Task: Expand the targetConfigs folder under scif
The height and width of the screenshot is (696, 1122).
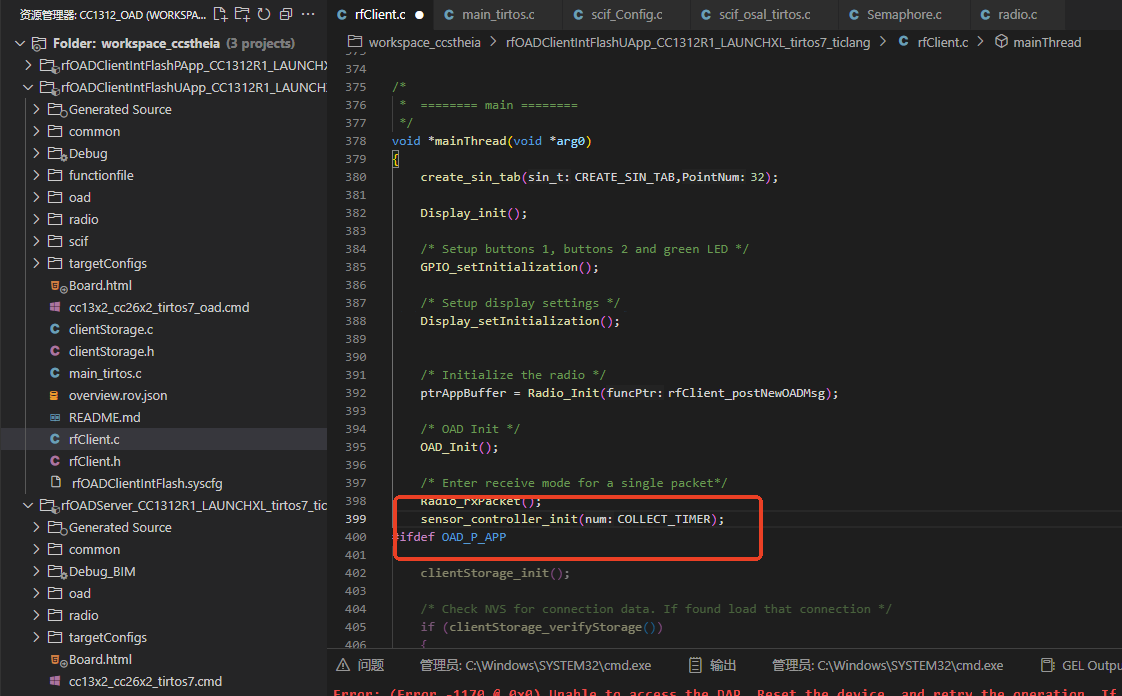Action: [x=107, y=264]
